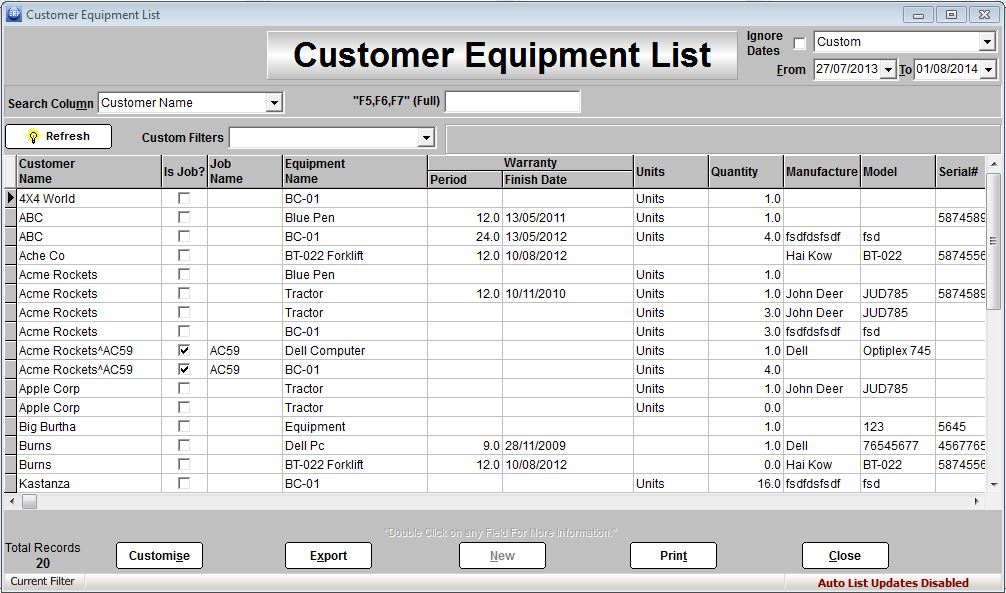Open the Search Column dropdown
Screen dimensions: 1006x593
coord(274,102)
